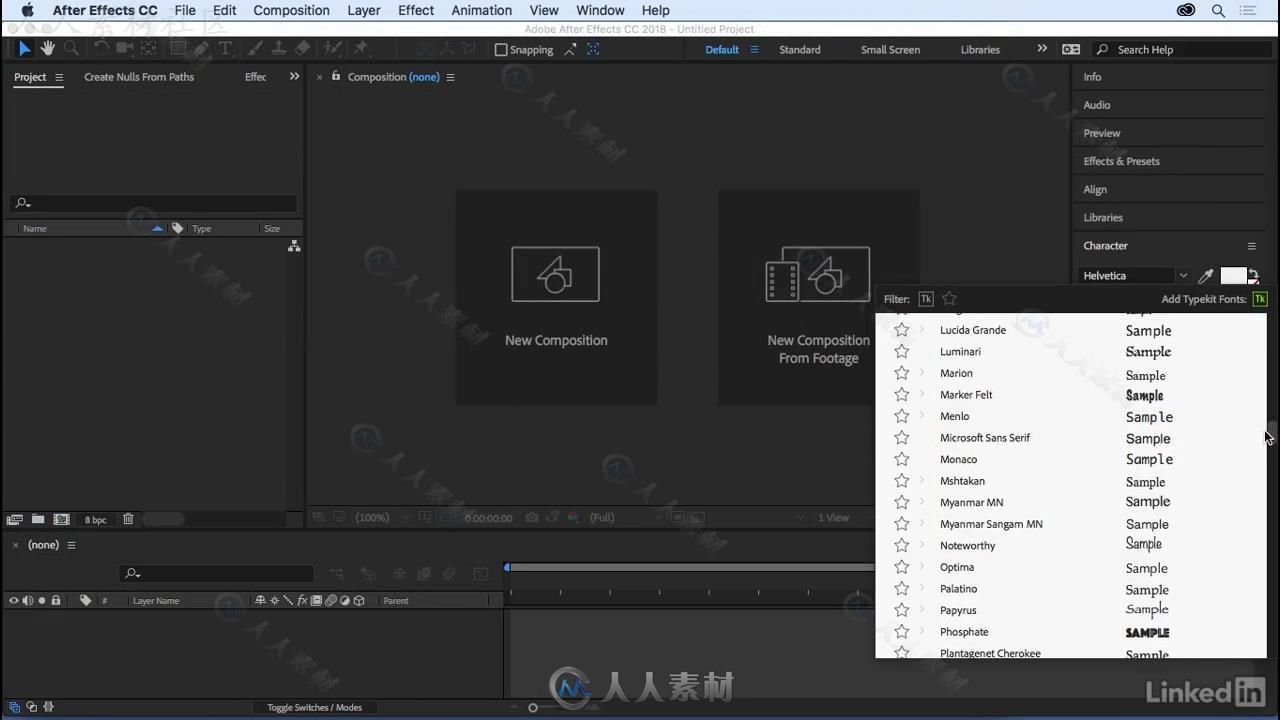The width and height of the screenshot is (1280, 720).
Task: Select the Clone Stamp tool
Action: pyautogui.click(x=278, y=48)
